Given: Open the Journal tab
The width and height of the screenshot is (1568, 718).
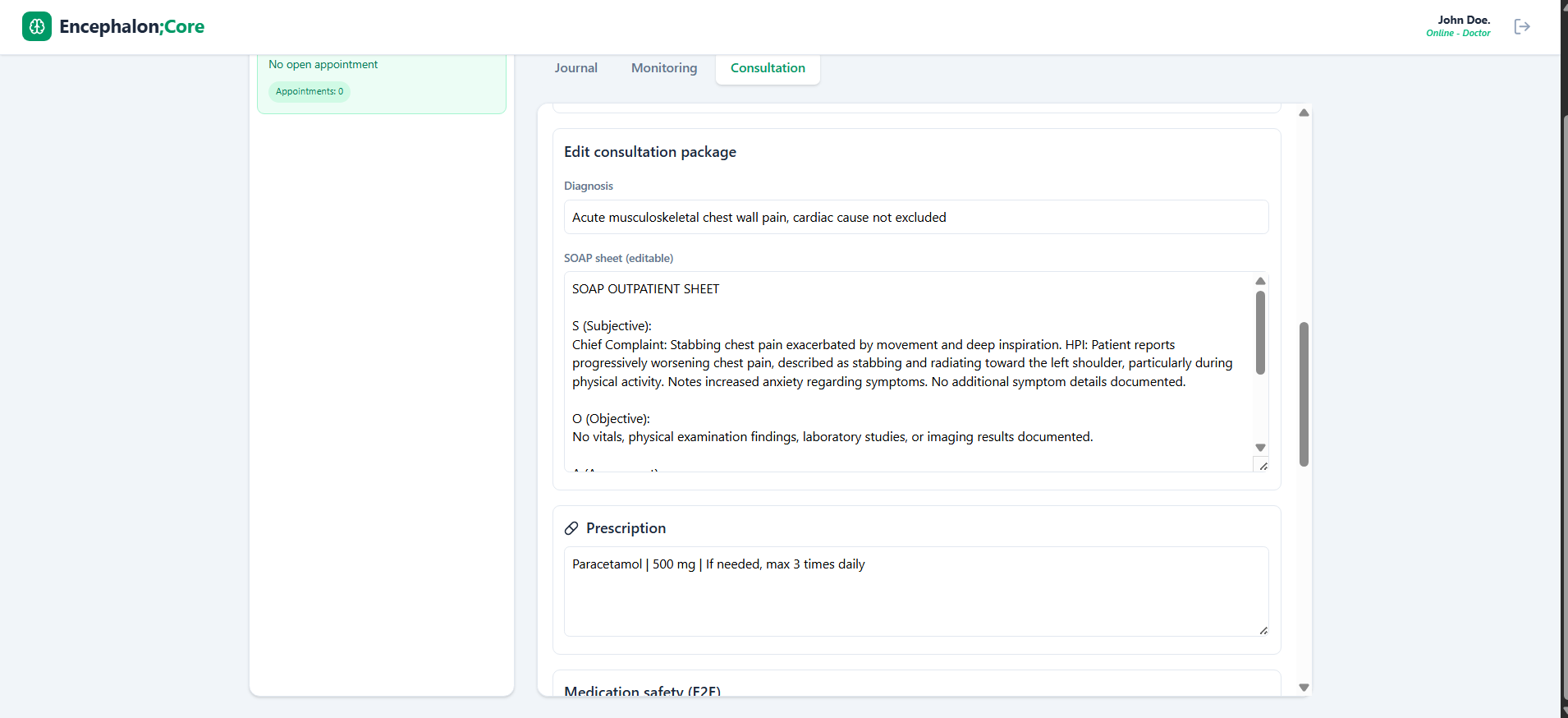Looking at the screenshot, I should coord(575,68).
